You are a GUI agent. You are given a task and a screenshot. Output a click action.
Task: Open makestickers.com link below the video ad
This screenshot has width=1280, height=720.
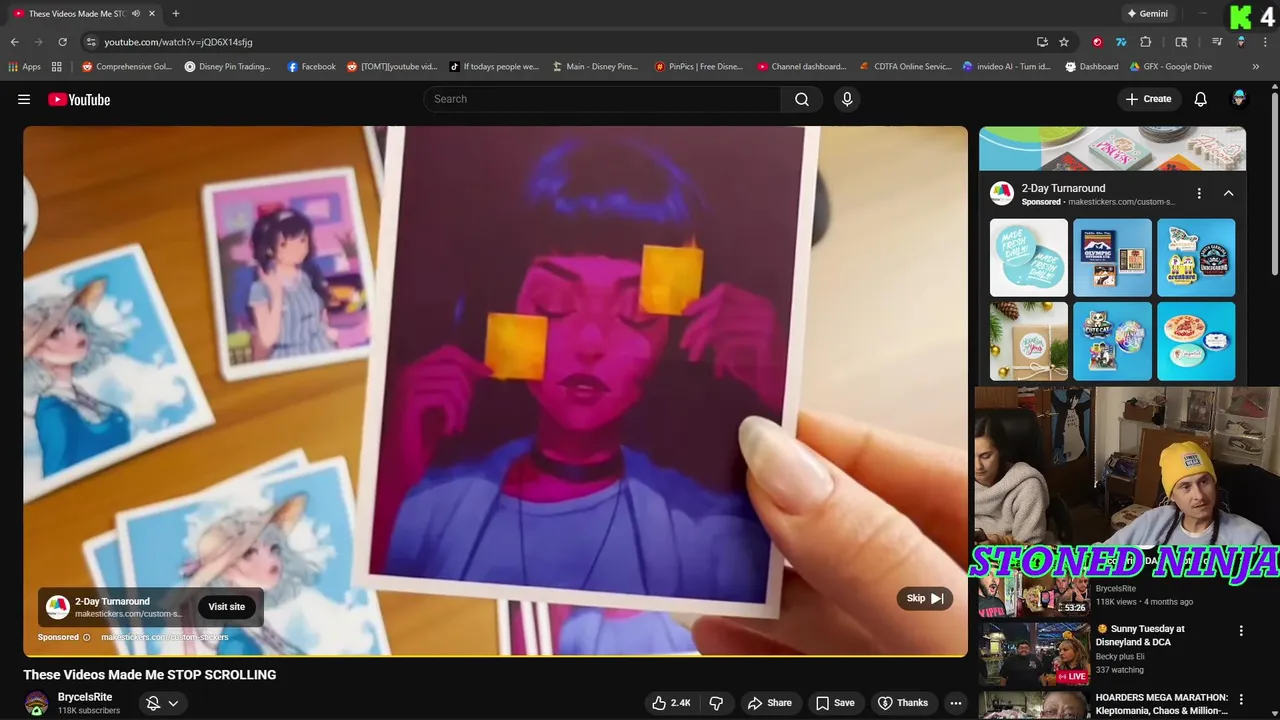click(164, 637)
